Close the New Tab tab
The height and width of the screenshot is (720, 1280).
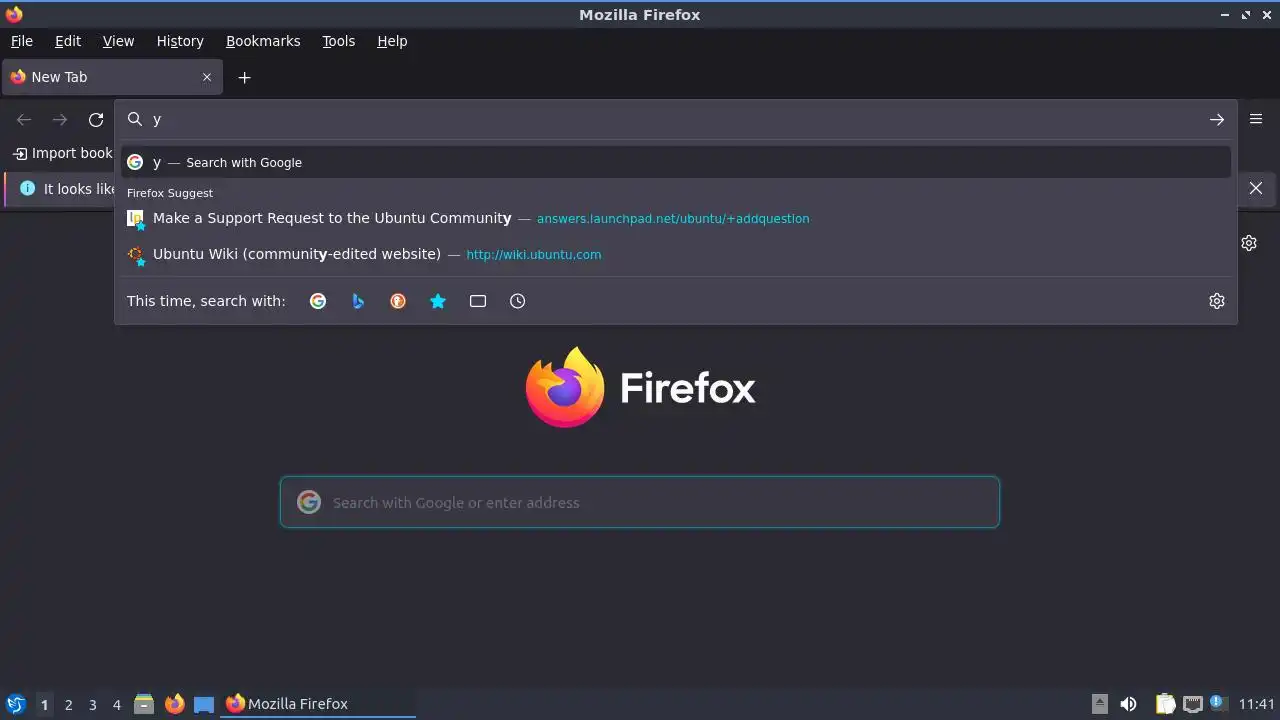pos(207,77)
